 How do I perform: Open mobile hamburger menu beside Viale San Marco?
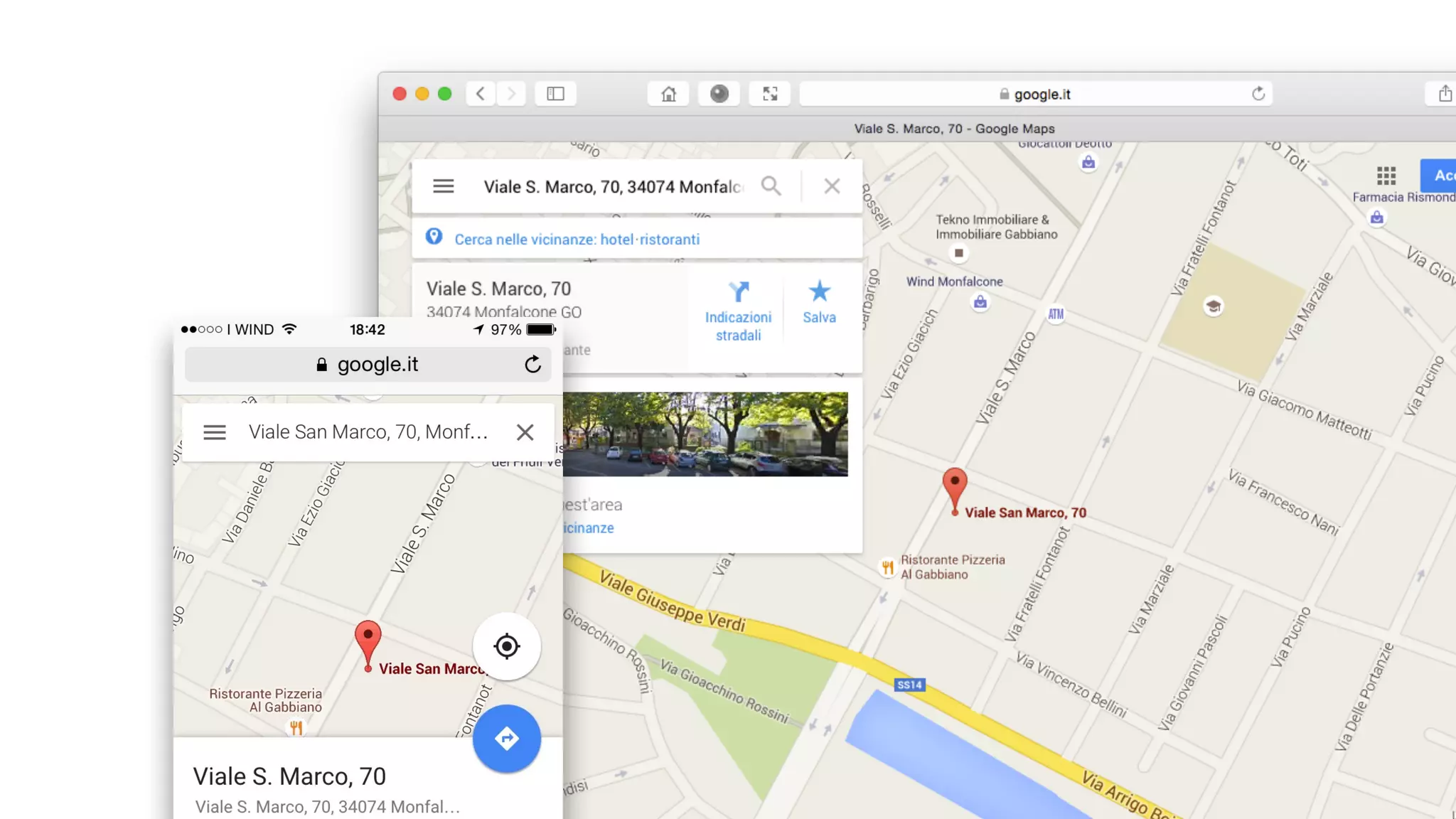214,432
